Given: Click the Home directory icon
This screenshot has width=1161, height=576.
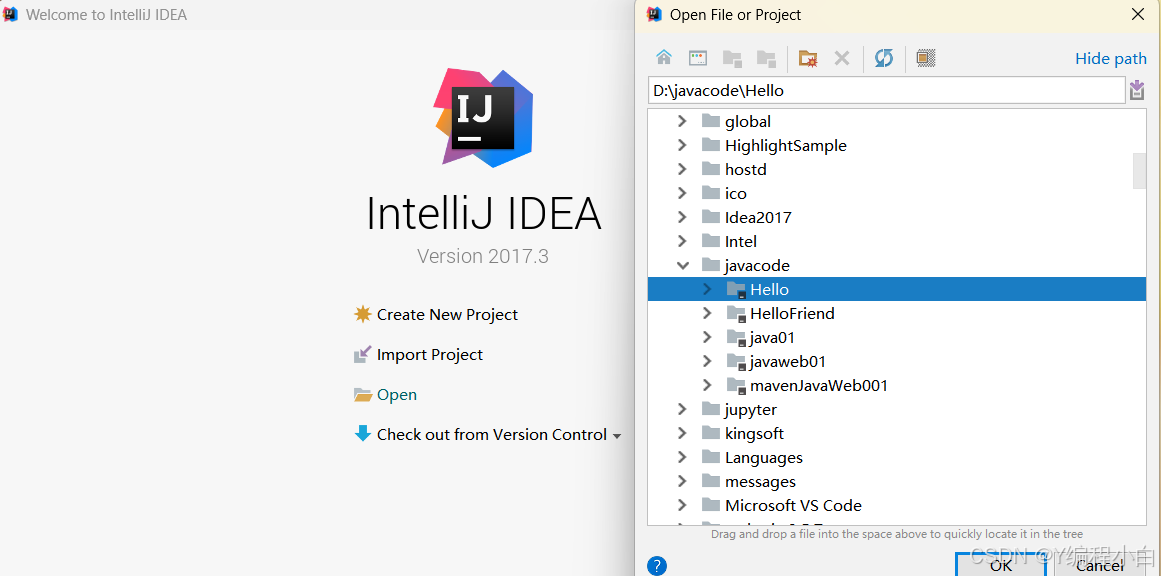Looking at the screenshot, I should click(x=664, y=58).
